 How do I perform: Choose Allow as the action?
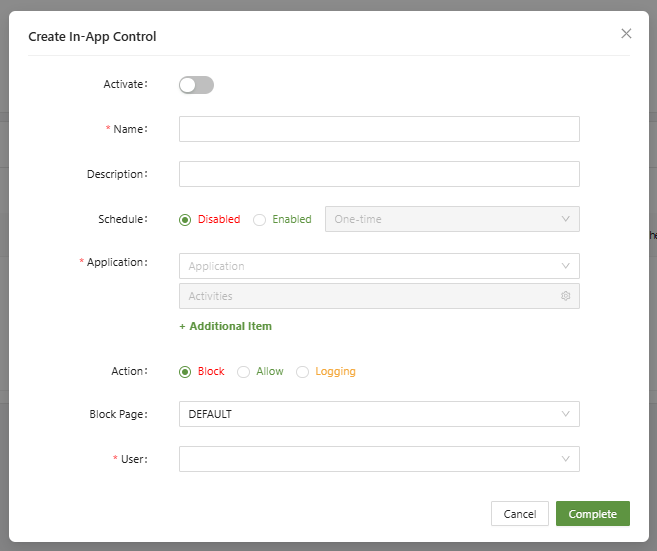(x=243, y=372)
